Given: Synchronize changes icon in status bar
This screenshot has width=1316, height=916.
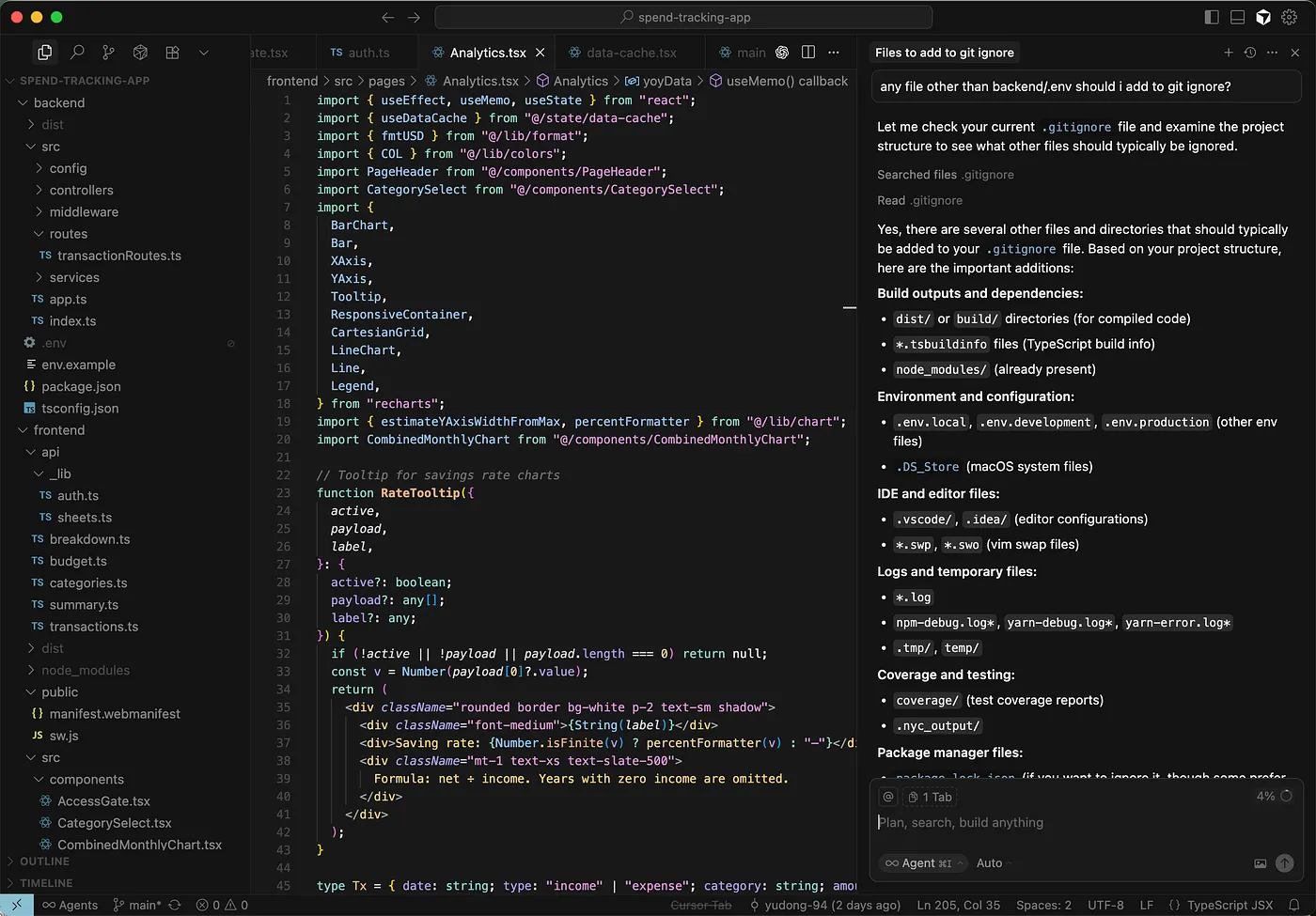Looking at the screenshot, I should pyautogui.click(x=174, y=905).
